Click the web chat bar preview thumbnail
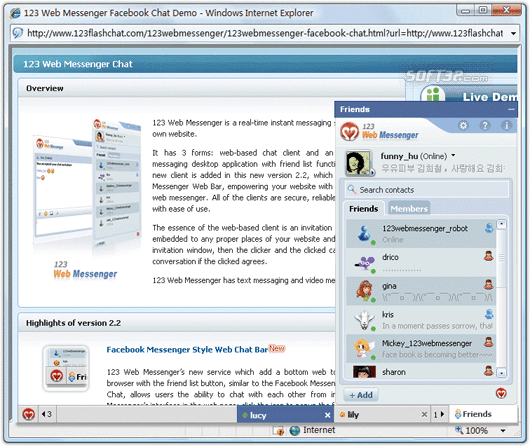 66,369
